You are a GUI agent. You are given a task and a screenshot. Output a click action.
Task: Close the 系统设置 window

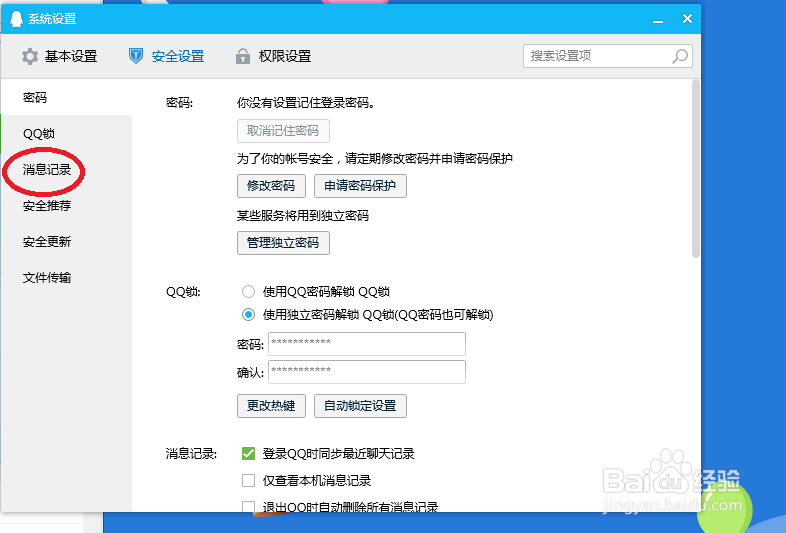687,19
